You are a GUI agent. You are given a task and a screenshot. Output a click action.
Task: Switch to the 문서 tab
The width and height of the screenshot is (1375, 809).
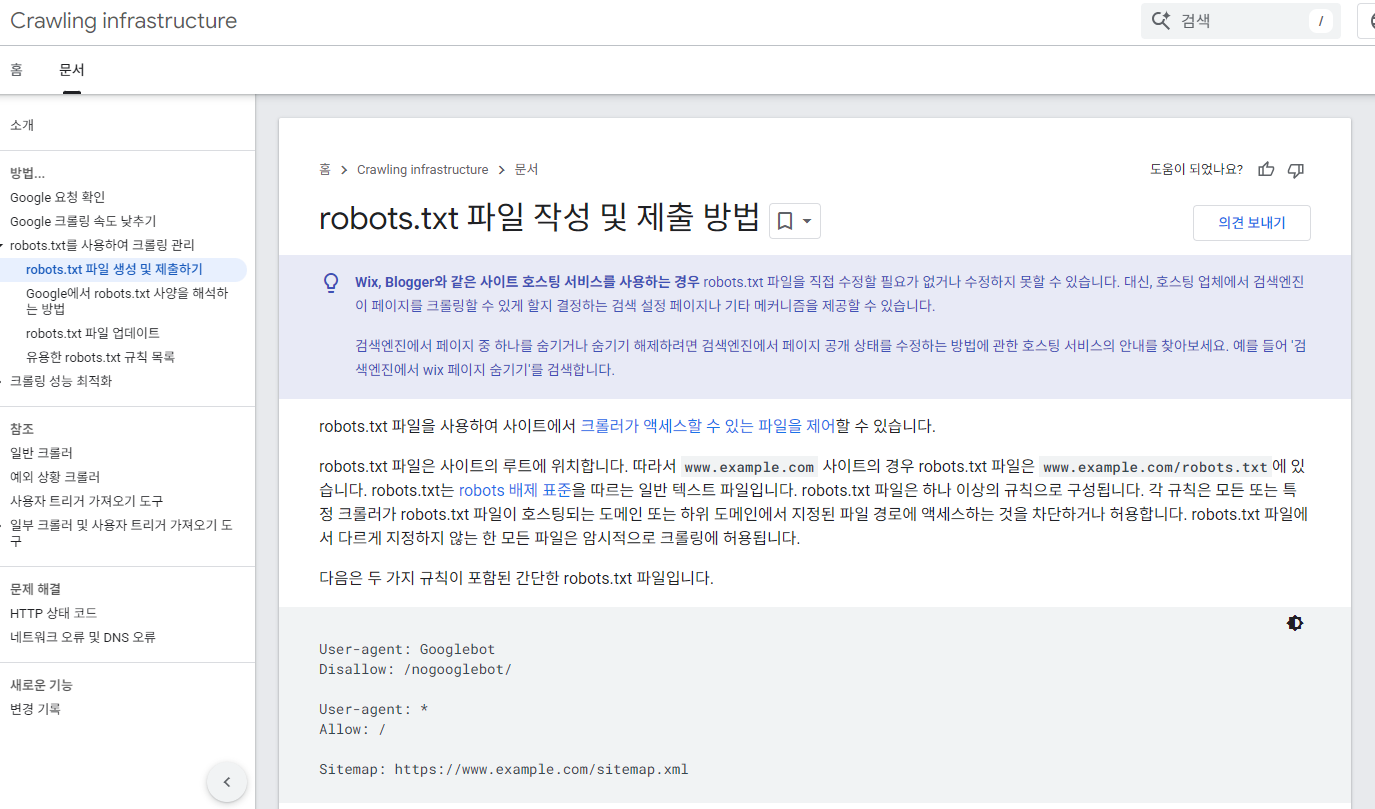coord(72,69)
